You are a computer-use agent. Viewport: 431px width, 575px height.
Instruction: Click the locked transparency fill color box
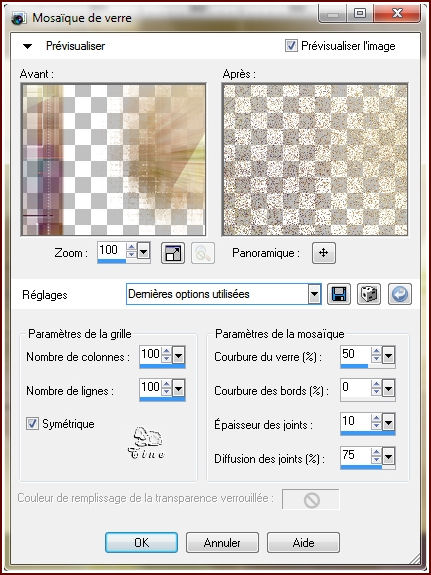click(311, 499)
